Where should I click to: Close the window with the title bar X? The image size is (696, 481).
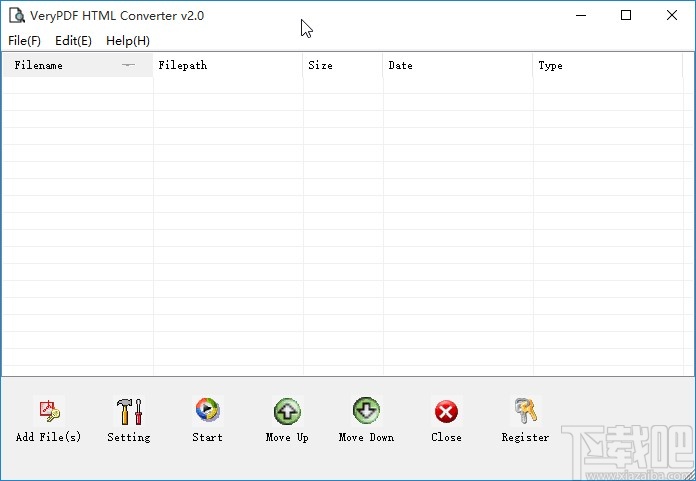coord(672,16)
